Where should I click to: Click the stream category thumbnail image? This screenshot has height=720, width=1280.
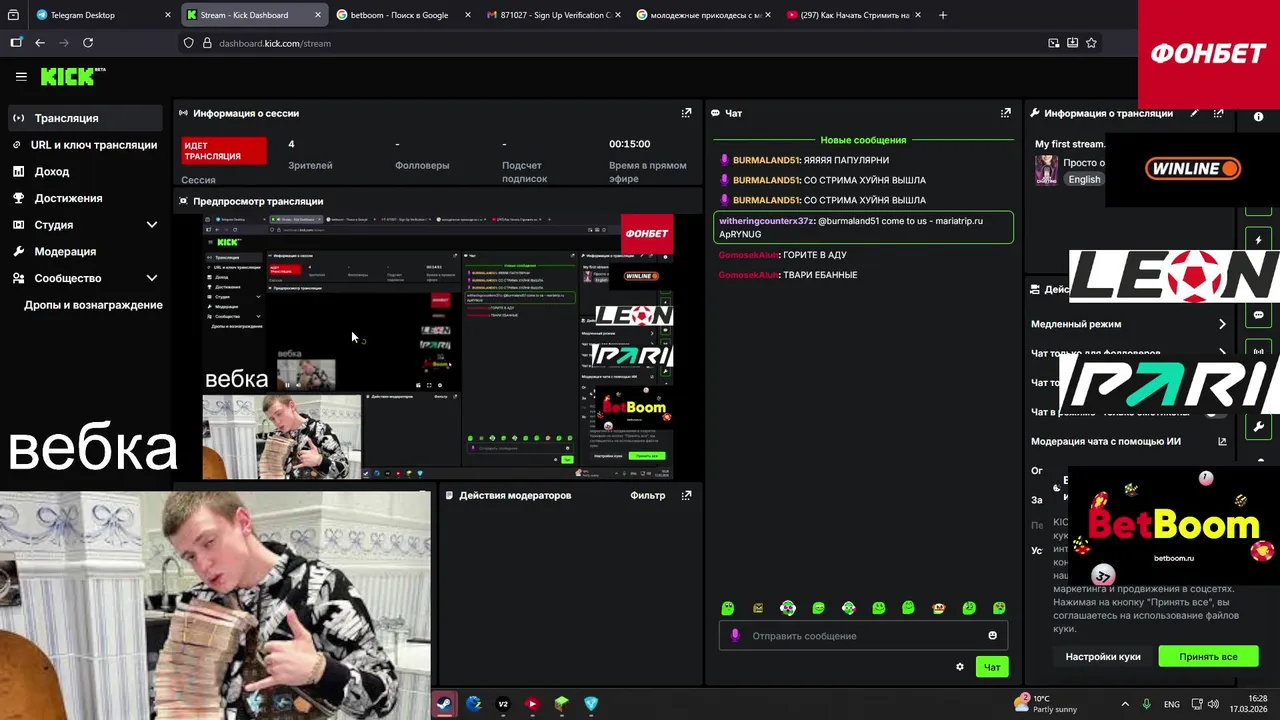point(1046,170)
